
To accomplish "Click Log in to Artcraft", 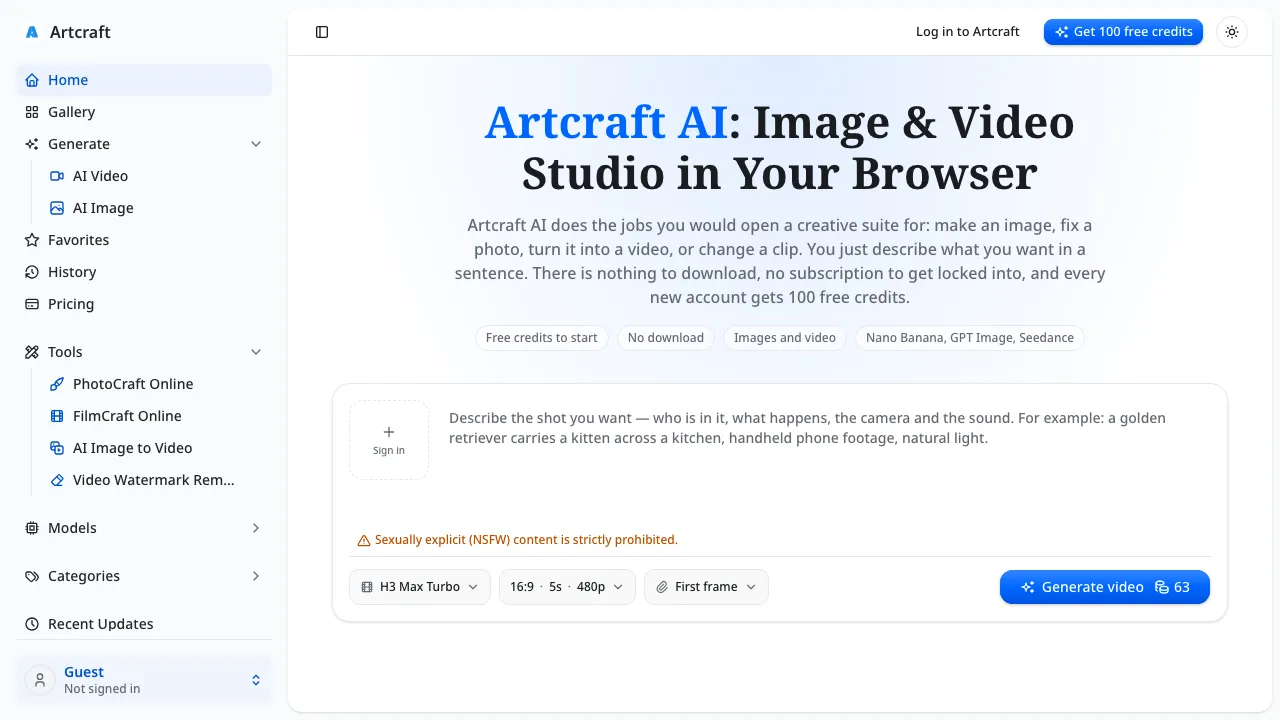I will pos(968,32).
